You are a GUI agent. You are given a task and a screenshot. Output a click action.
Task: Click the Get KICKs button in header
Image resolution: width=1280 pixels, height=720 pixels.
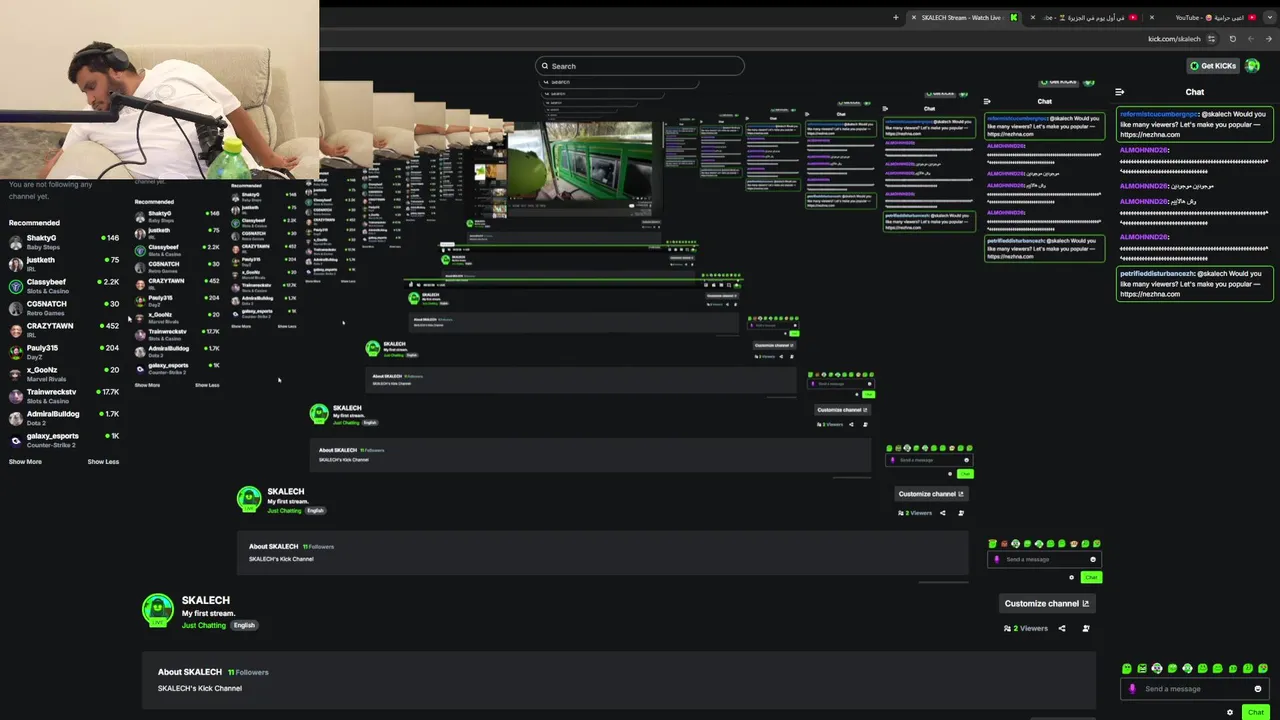tap(1213, 66)
